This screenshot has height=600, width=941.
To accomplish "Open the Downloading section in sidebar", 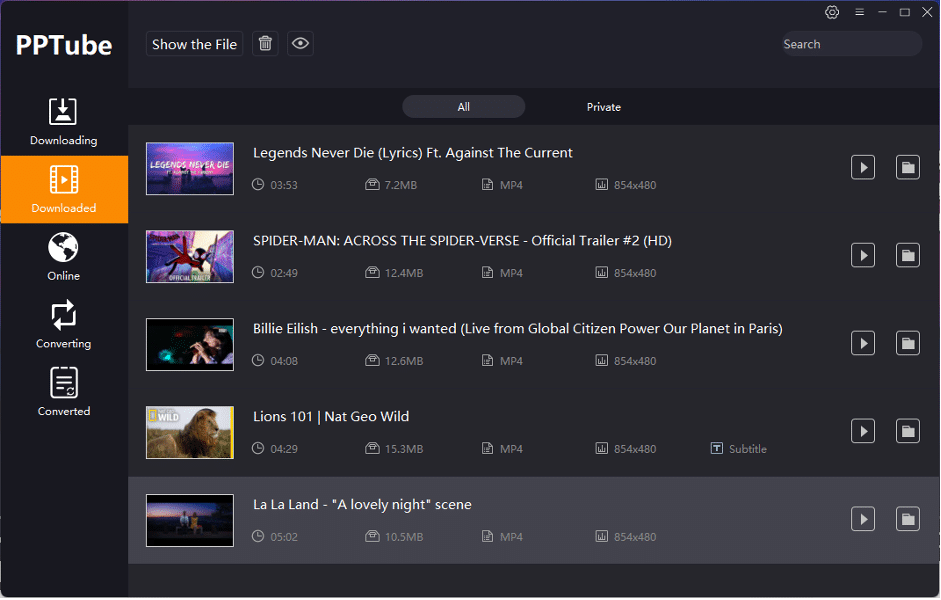I will (x=63, y=120).
